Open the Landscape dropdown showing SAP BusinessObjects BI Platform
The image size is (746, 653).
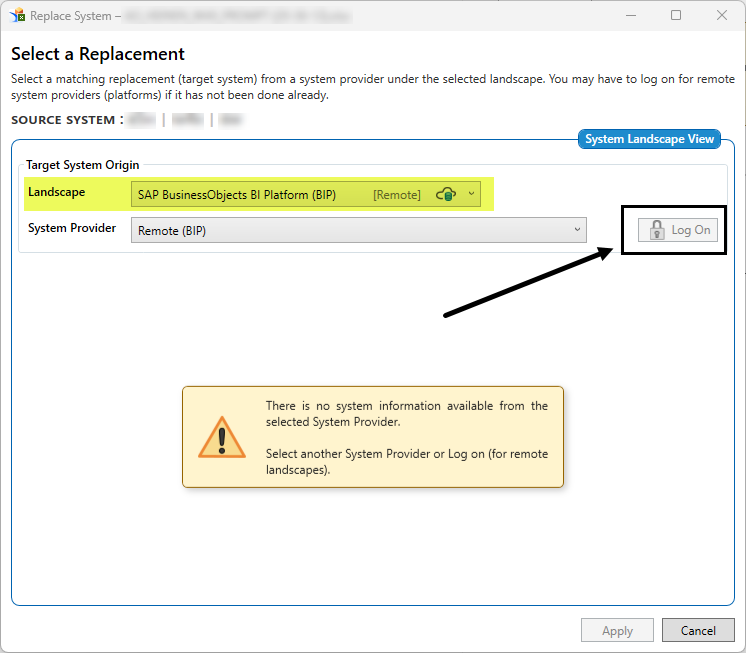pyautogui.click(x=306, y=194)
